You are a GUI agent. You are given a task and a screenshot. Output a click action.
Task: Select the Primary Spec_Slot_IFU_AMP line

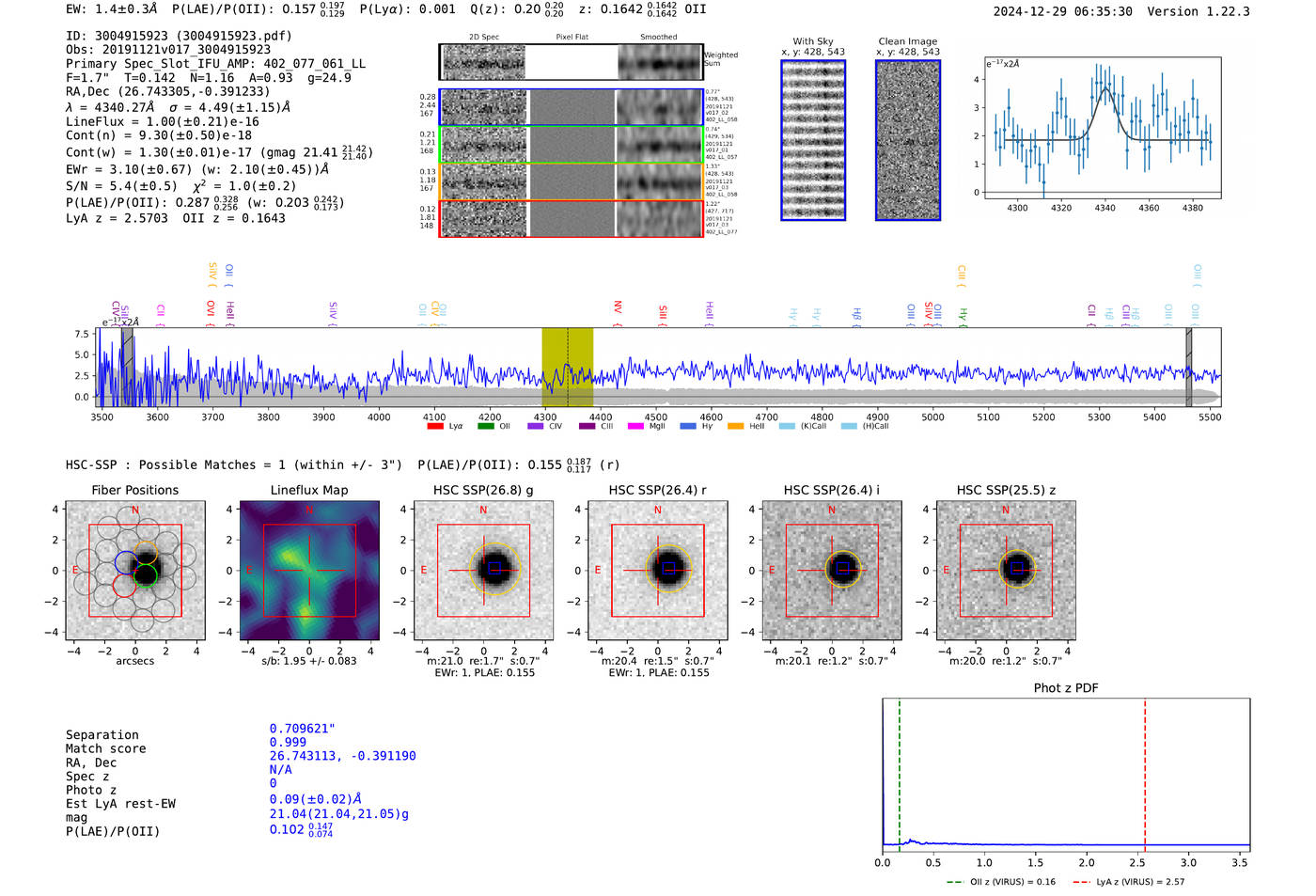pyautogui.click(x=216, y=64)
